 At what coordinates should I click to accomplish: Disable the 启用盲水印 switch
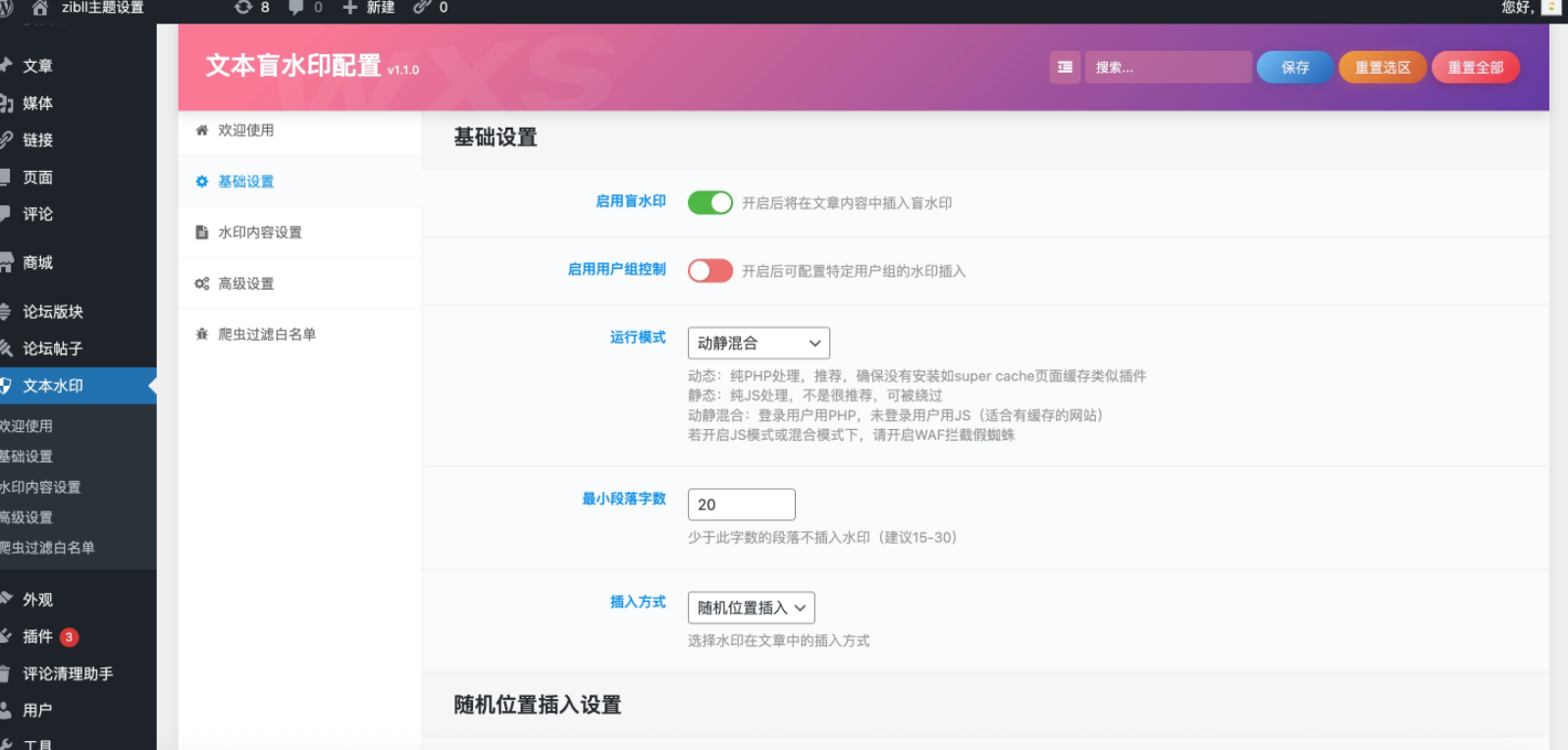[x=710, y=203]
